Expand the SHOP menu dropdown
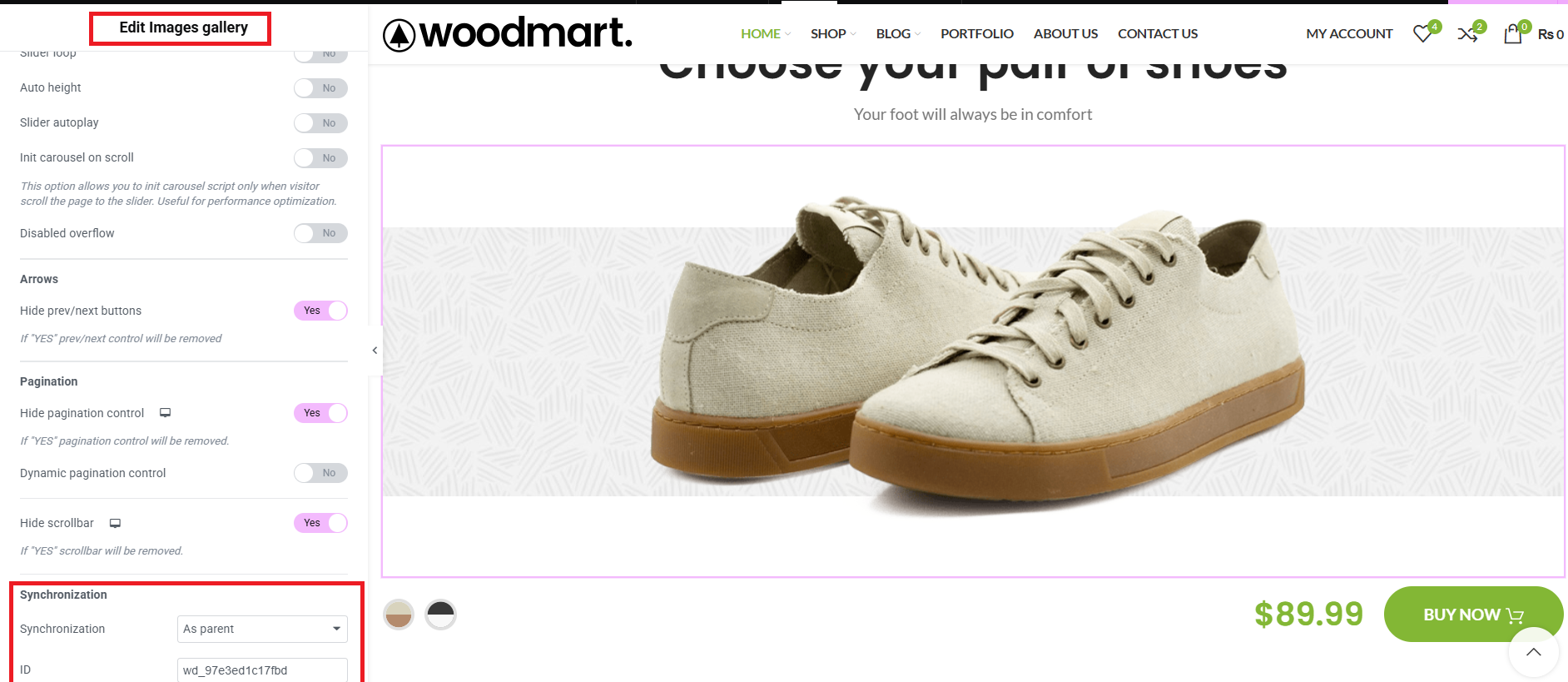Viewport: 1568px width, 682px height. 833,34
